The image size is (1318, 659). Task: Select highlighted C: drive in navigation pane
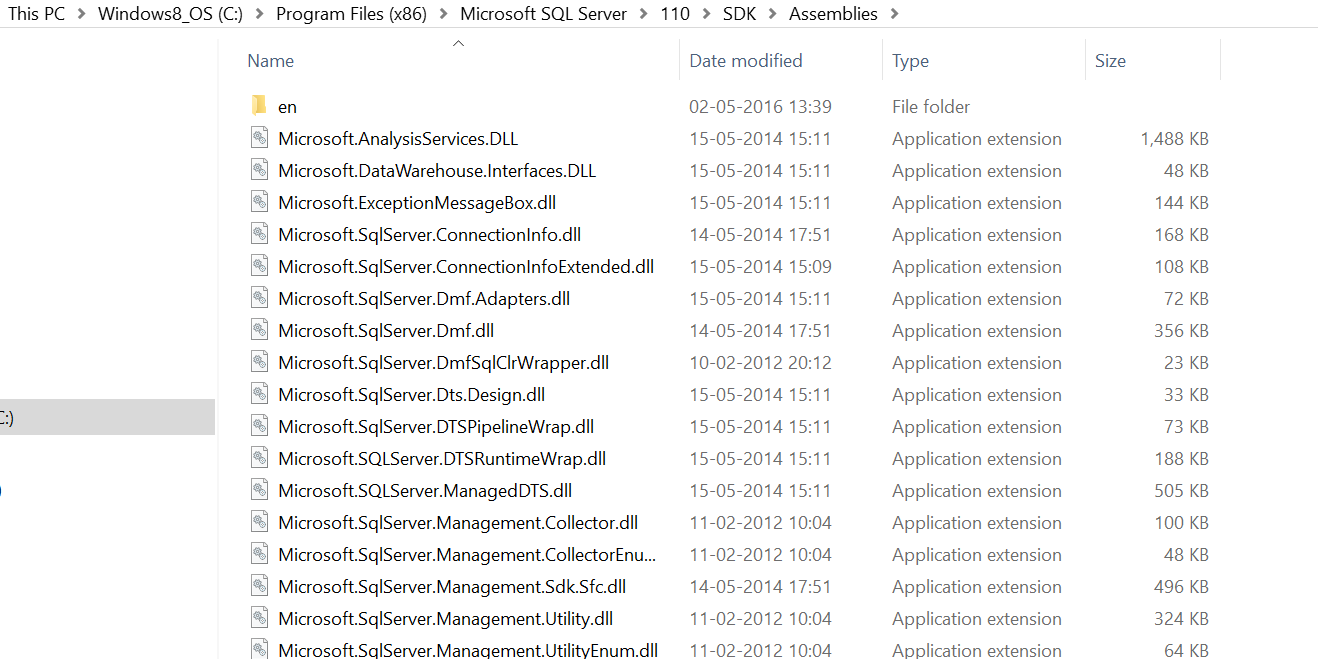click(x=107, y=417)
